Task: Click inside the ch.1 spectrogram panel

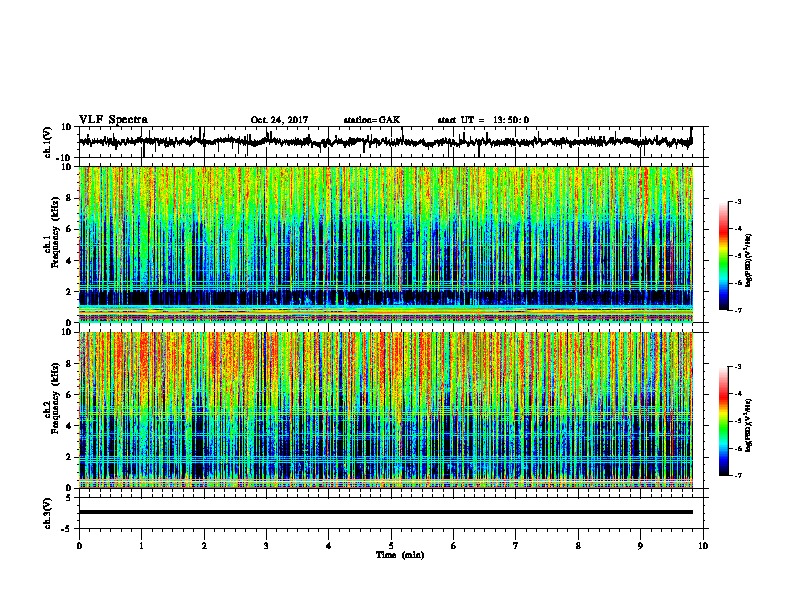Action: tap(386, 244)
